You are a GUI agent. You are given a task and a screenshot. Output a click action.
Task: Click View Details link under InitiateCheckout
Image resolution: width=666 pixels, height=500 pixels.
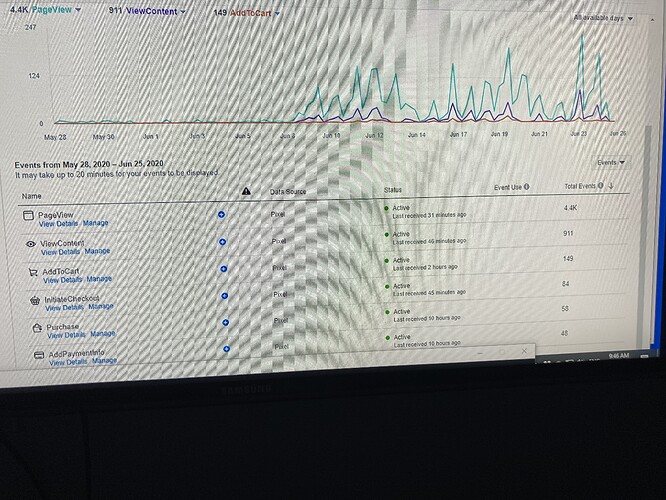click(65, 308)
